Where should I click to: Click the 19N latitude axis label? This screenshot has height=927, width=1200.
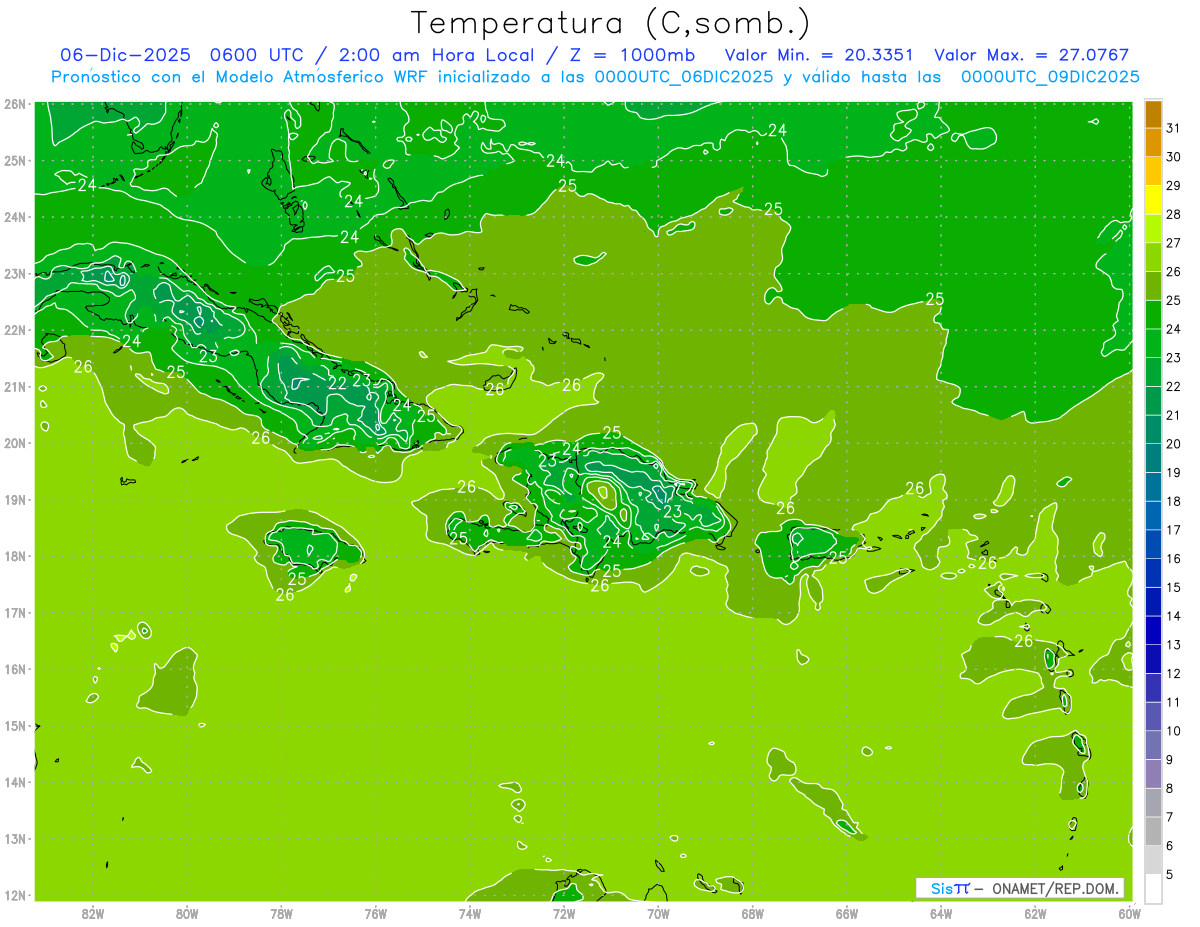14,500
